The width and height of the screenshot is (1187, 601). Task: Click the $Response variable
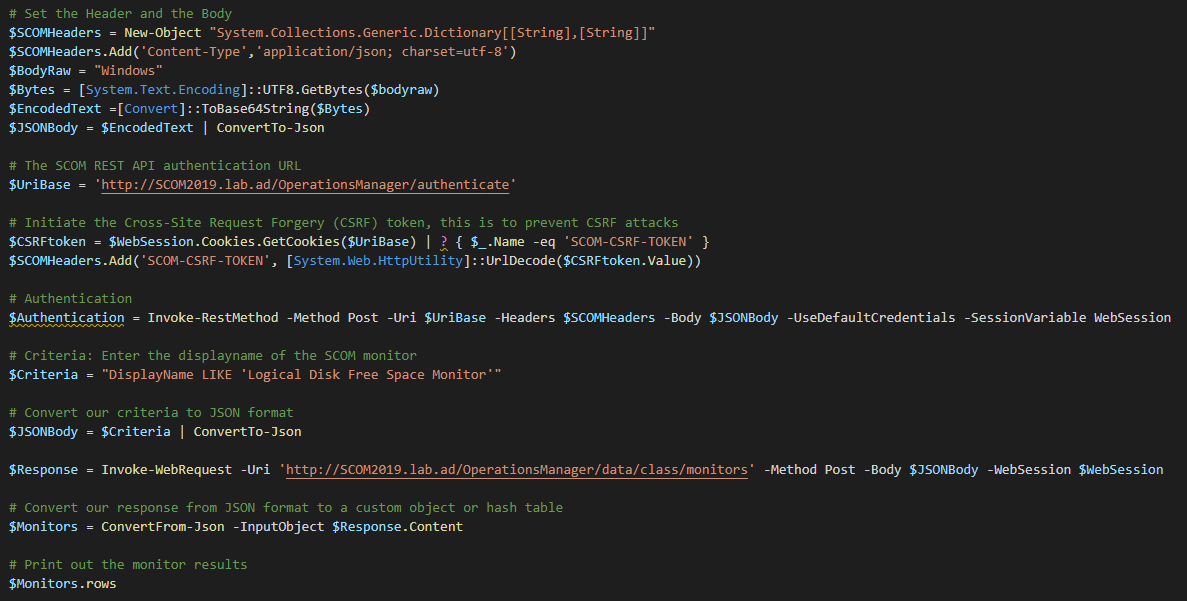(x=43, y=469)
